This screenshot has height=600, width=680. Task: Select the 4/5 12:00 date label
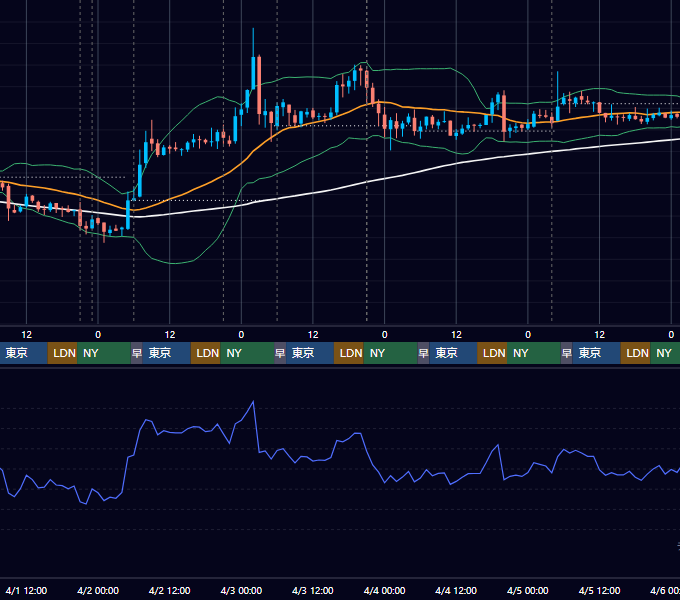click(x=599, y=591)
